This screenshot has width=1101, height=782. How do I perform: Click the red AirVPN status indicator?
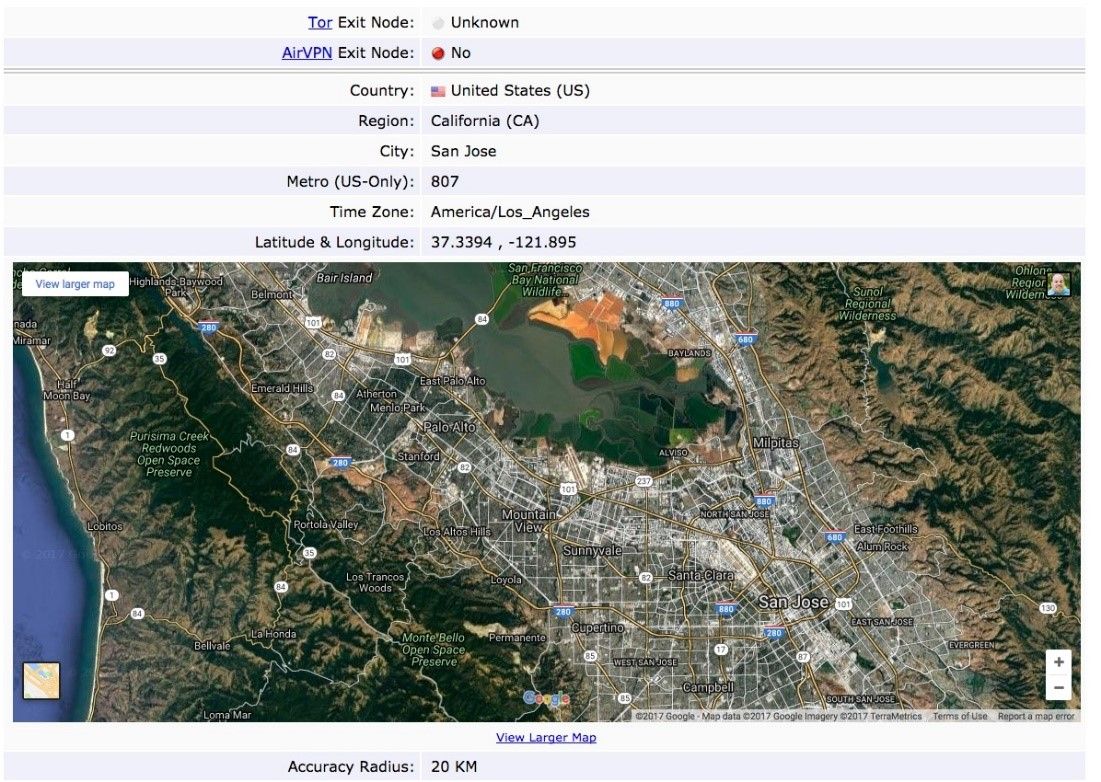[x=438, y=53]
